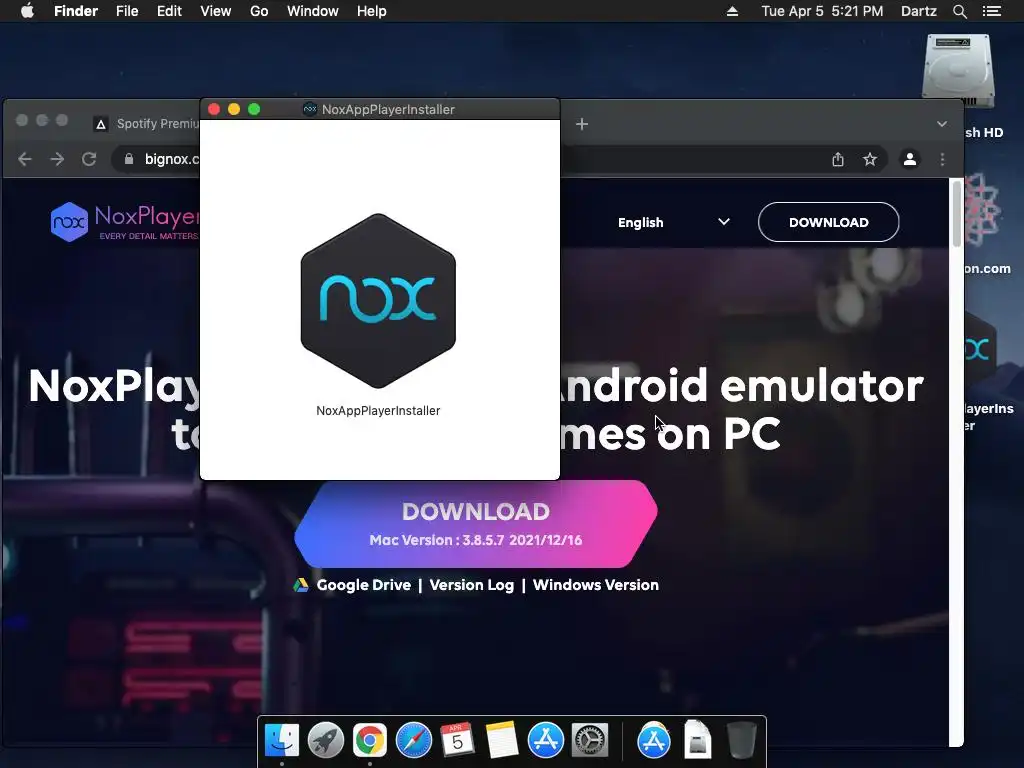Open the Version Log link
This screenshot has height=768, width=1024.
click(x=472, y=585)
